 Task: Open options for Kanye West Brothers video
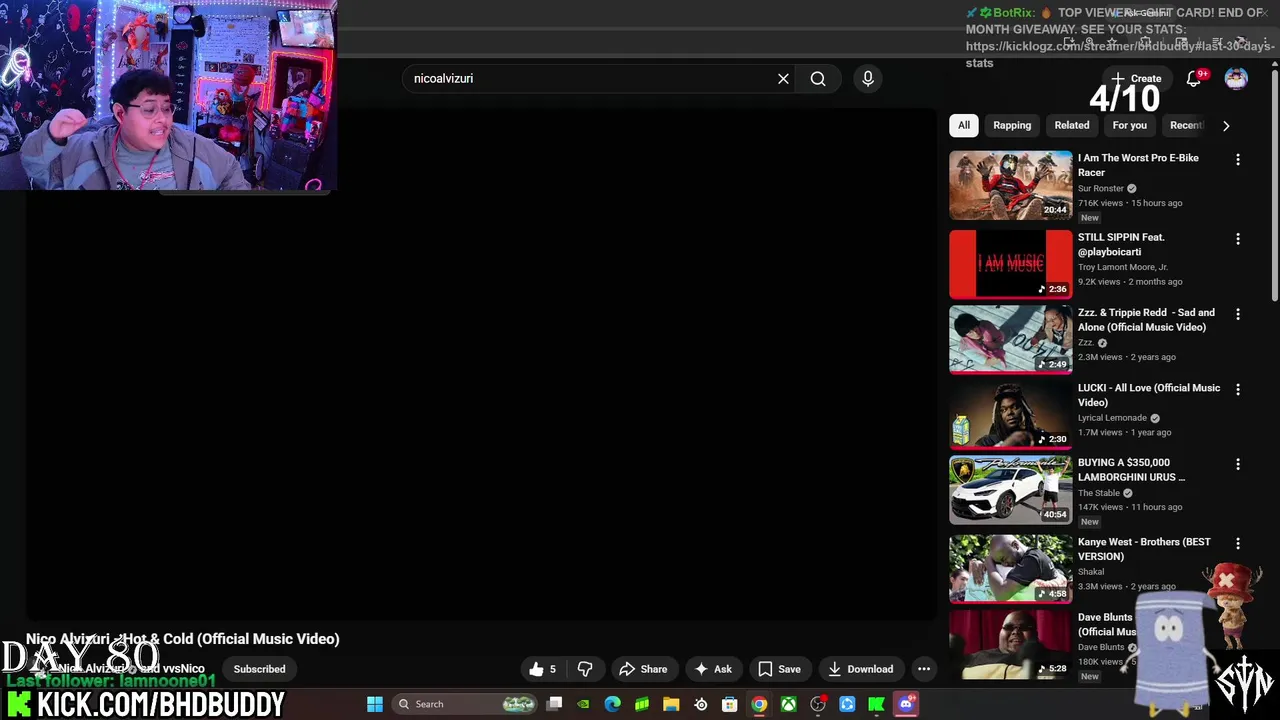[x=1238, y=543]
